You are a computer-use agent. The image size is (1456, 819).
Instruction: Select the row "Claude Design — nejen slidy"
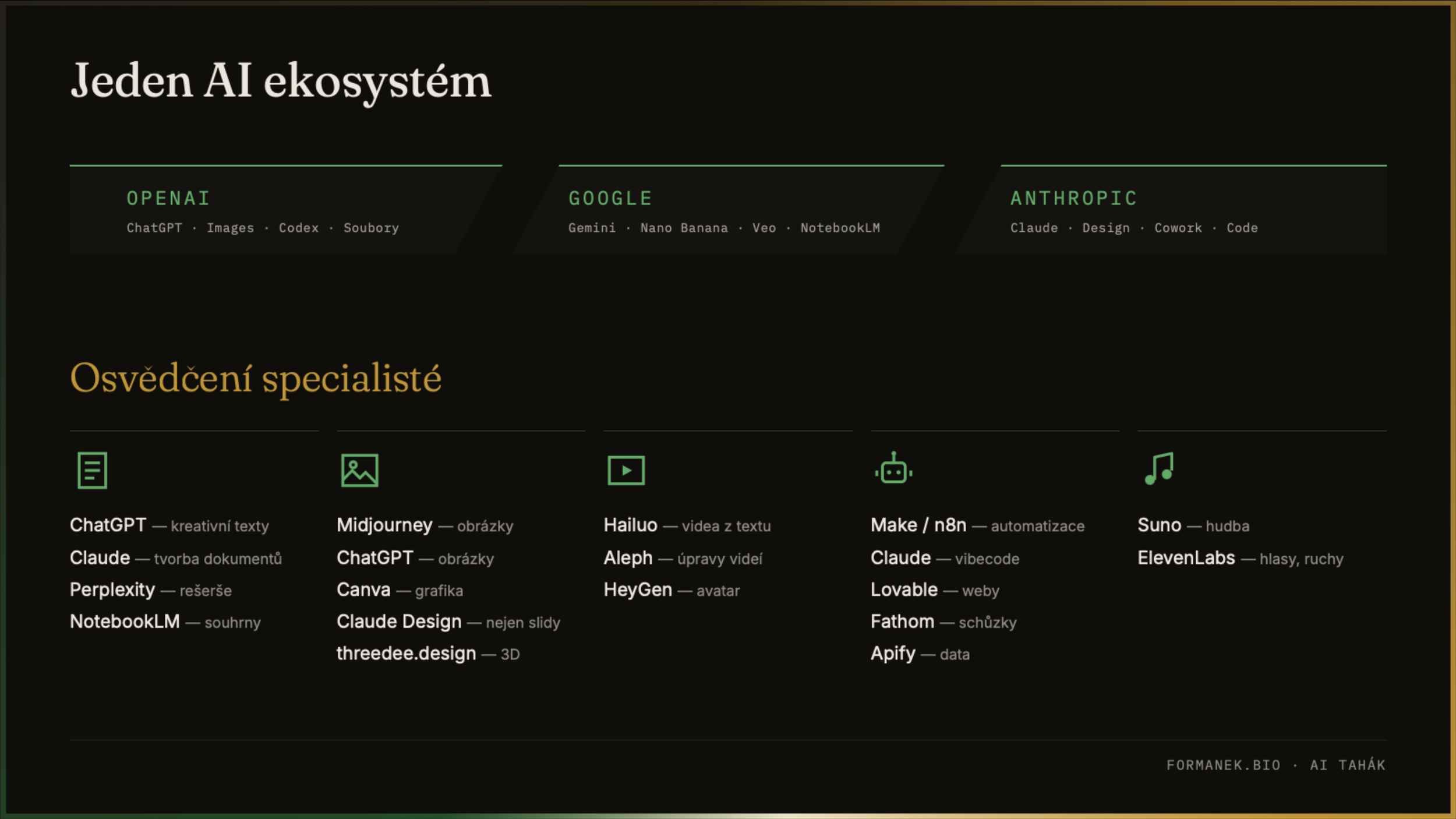click(x=448, y=622)
